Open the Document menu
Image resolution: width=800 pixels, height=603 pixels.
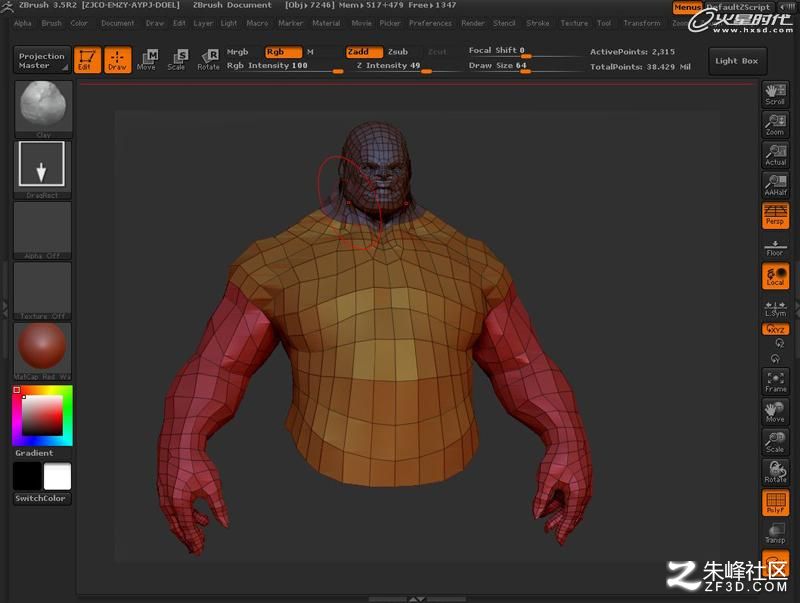tap(118, 23)
